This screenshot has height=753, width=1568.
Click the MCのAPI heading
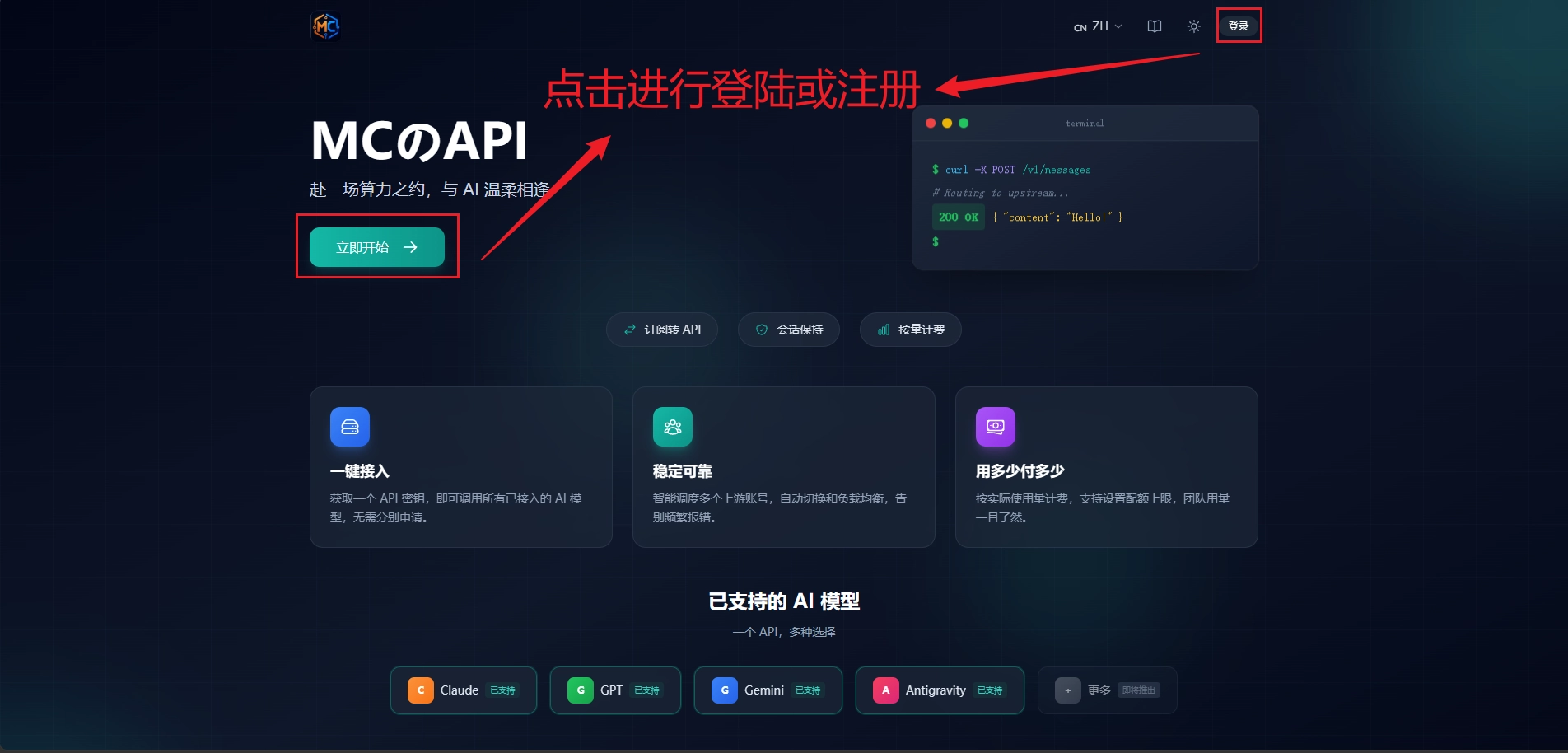419,141
